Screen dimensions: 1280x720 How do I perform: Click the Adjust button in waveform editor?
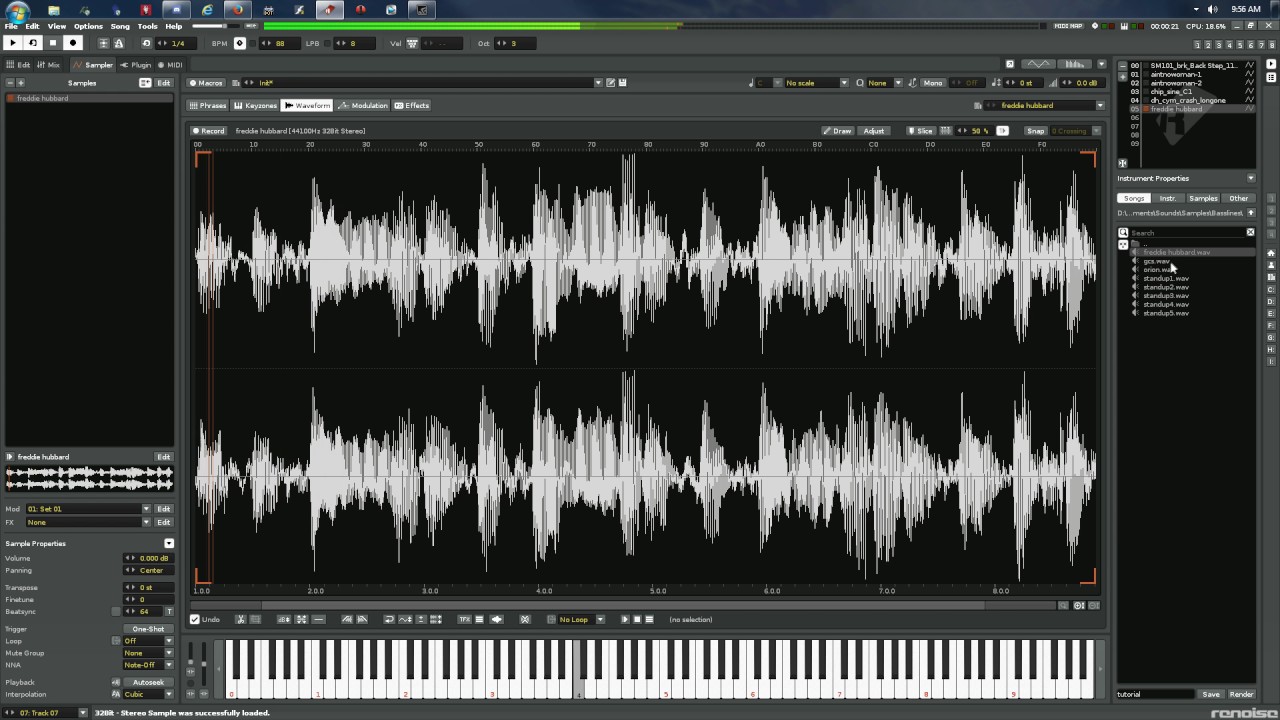point(874,131)
